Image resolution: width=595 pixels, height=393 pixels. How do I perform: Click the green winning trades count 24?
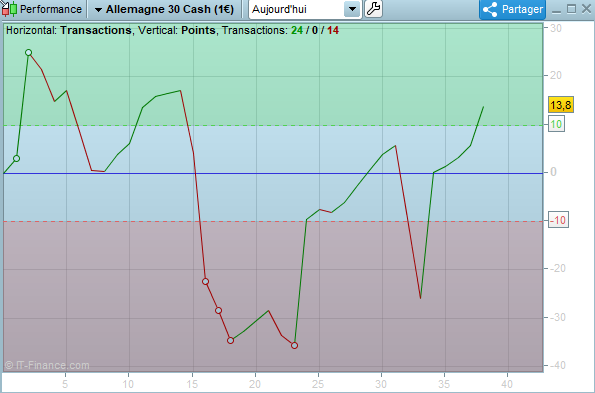coord(297,30)
